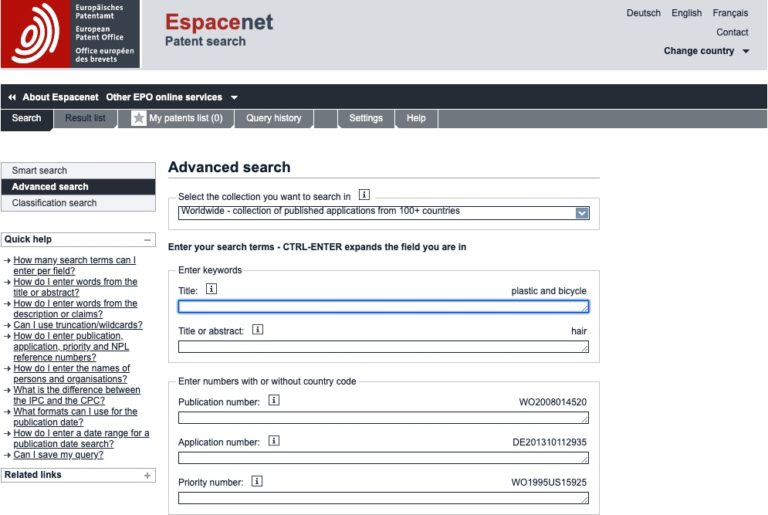Click the double-arrow icon before About Espacenet

click(x=12, y=97)
